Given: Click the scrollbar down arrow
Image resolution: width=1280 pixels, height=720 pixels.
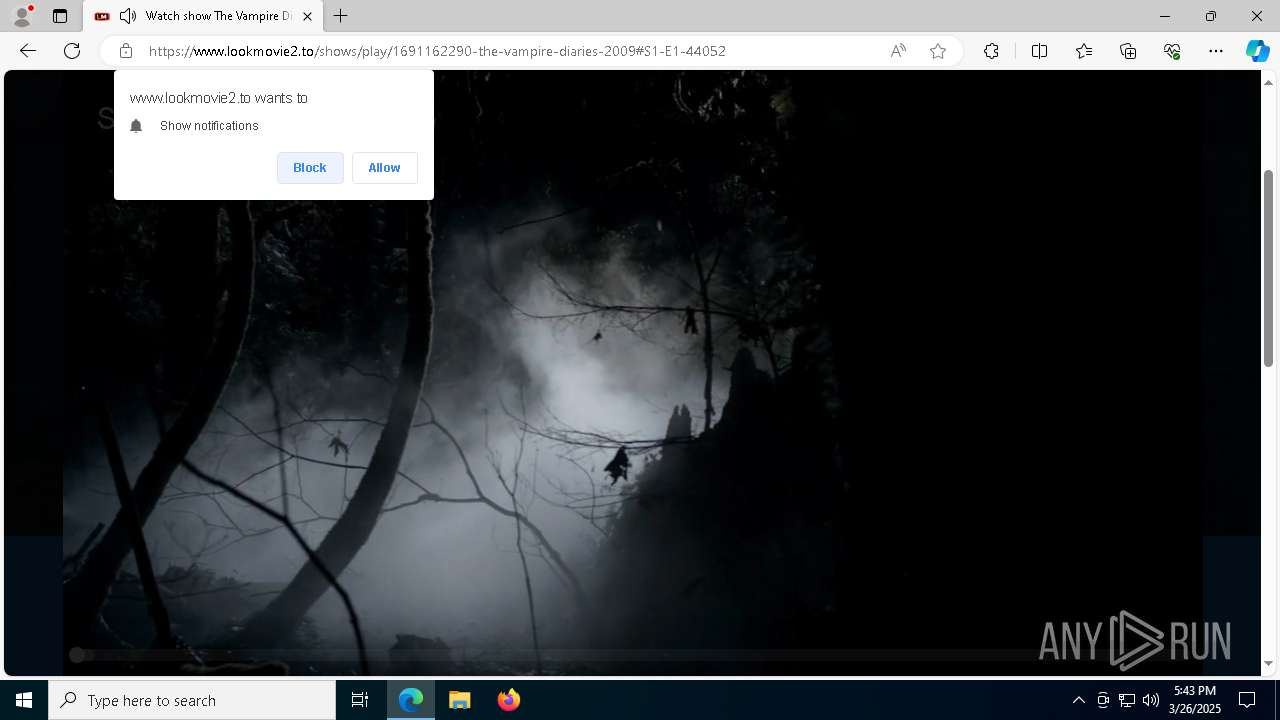Looking at the screenshot, I should (1269, 663).
